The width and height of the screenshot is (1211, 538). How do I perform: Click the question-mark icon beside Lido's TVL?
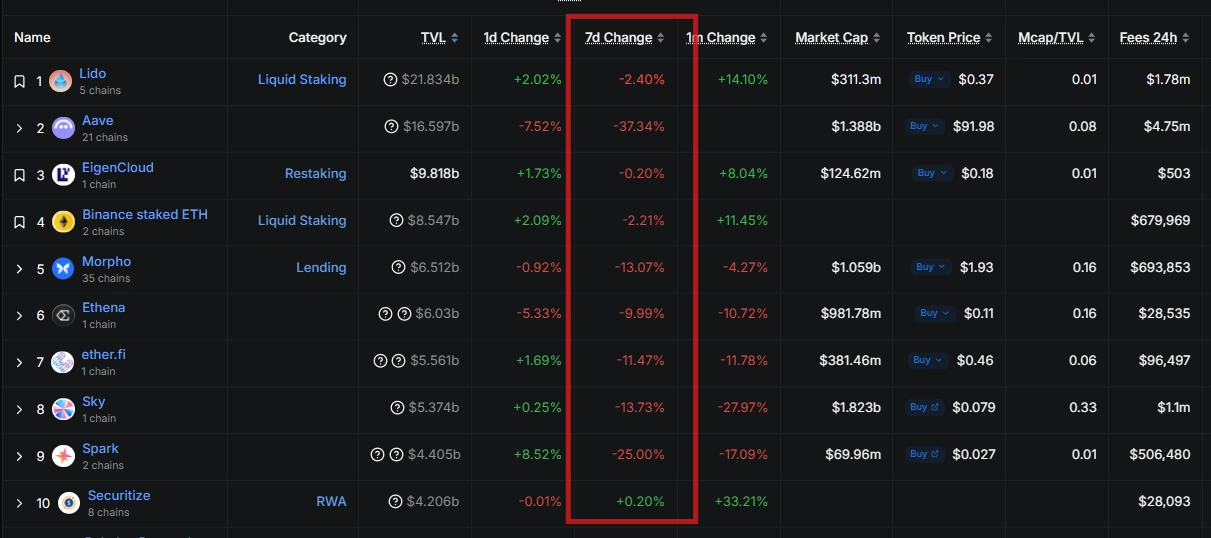pos(391,80)
